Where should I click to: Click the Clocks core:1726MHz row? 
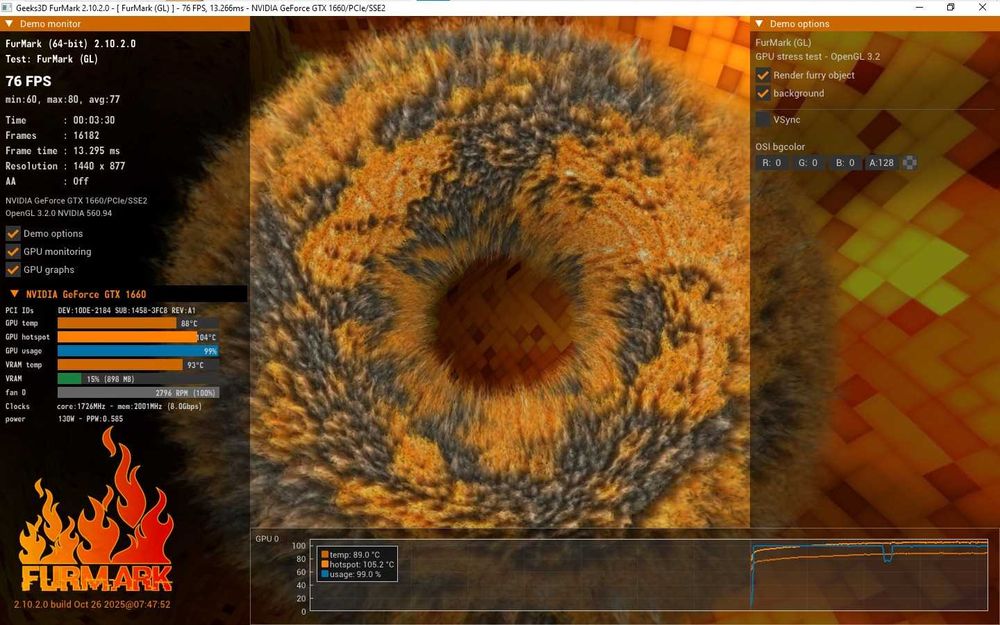pyautogui.click(x=103, y=406)
